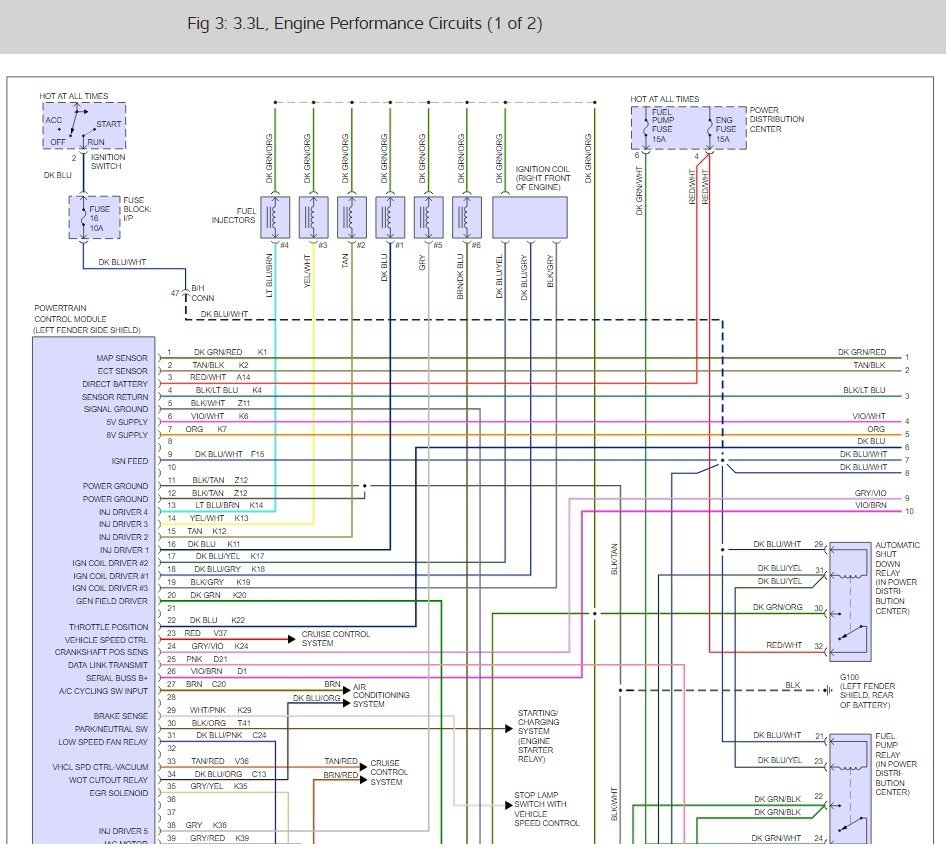Select fuel injector #5 symbol
The width and height of the screenshot is (946, 856).
[429, 217]
